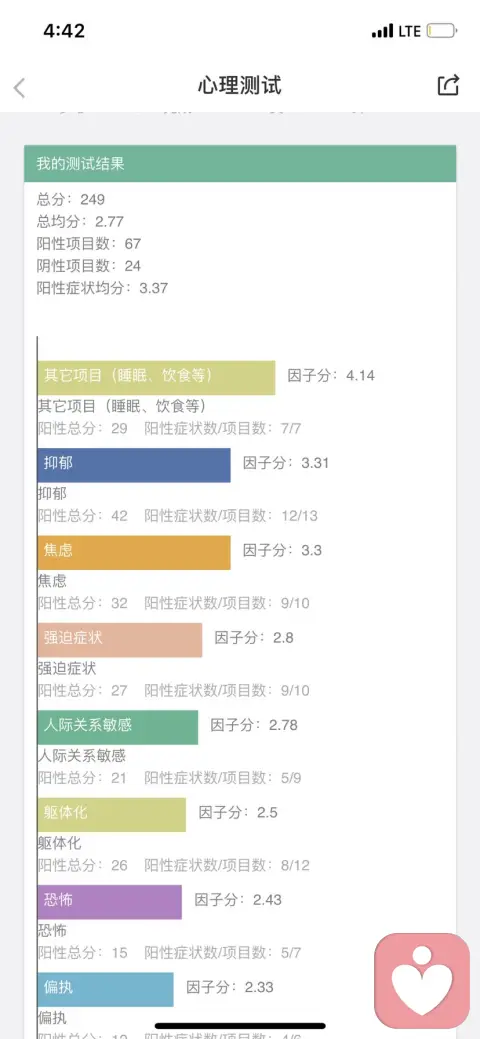
Task: Select the orange 焦虑 bar
Action: [134, 553]
